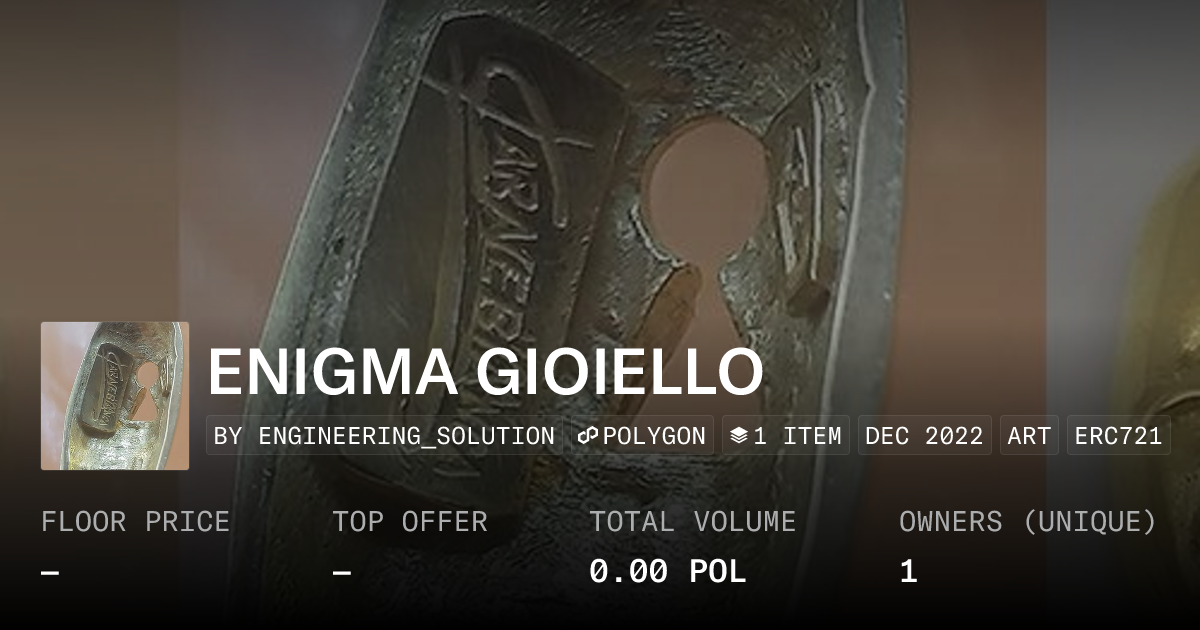Click the dash value under Top Offer
Image resolution: width=1200 pixels, height=630 pixels.
[342, 572]
